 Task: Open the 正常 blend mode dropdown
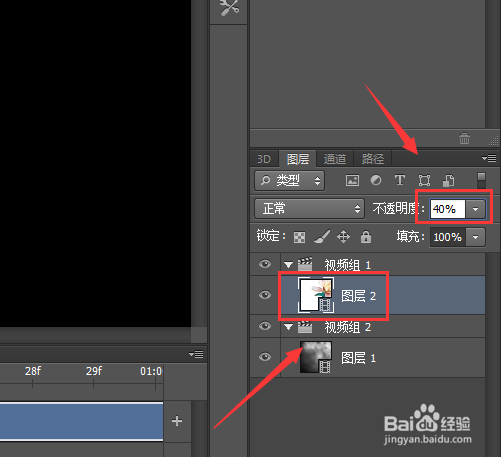[x=310, y=209]
